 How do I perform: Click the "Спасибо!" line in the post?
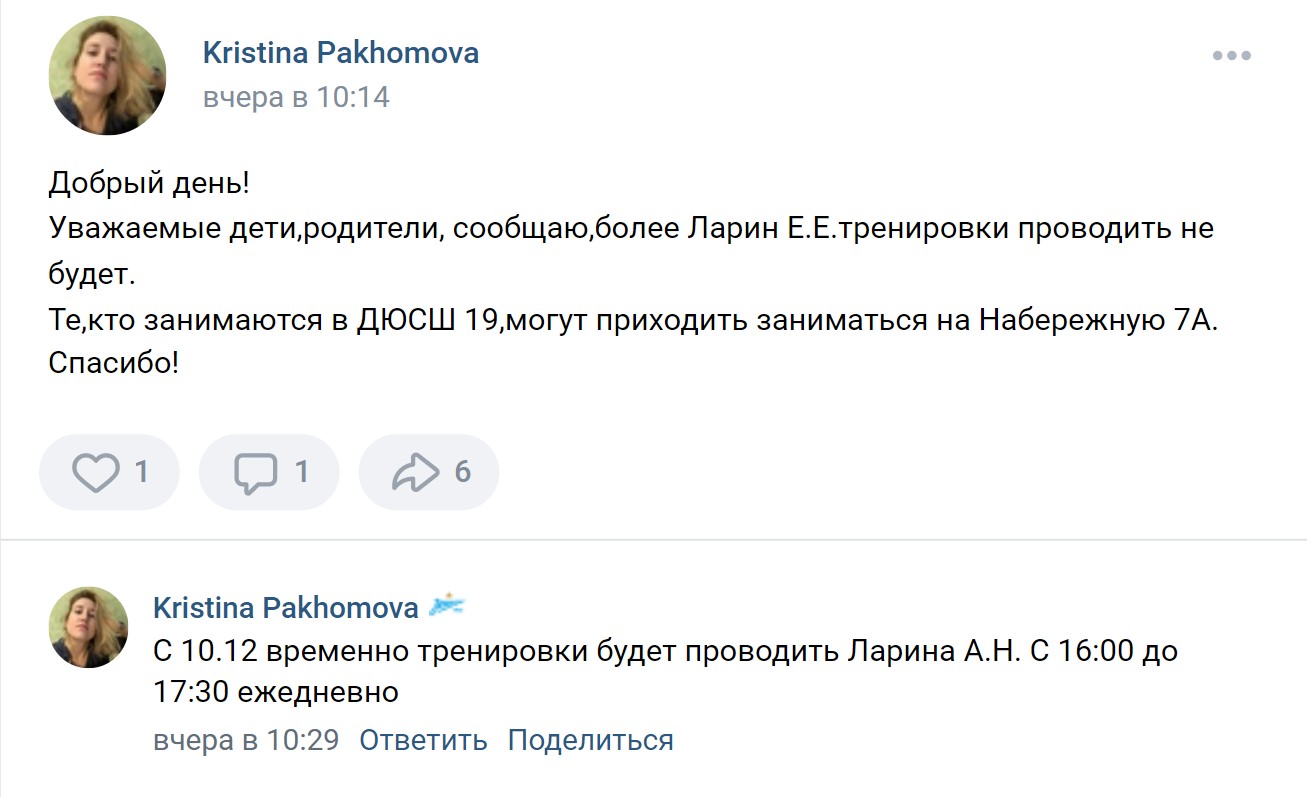(113, 363)
